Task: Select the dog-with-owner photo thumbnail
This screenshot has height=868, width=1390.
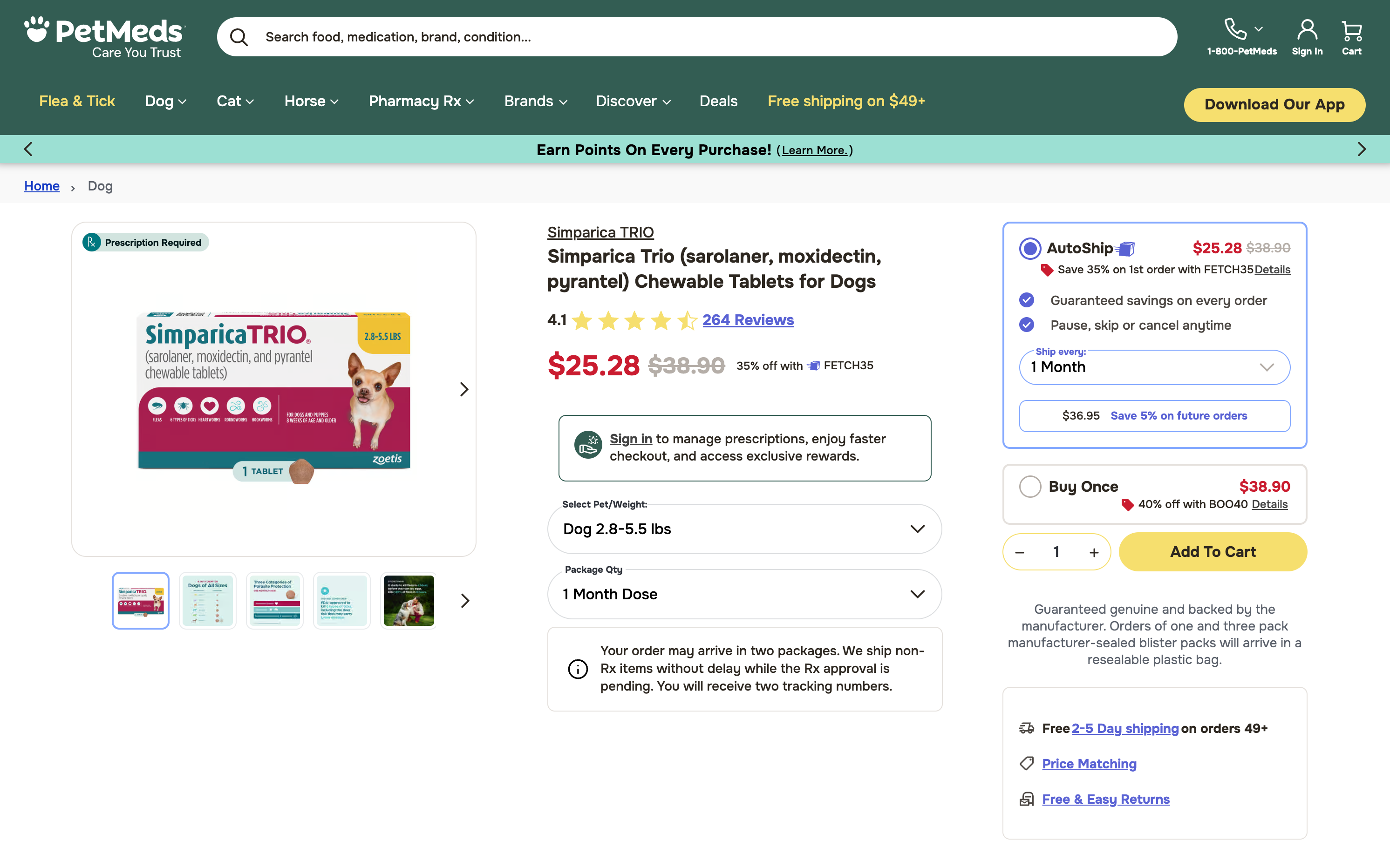Action: pos(409,601)
